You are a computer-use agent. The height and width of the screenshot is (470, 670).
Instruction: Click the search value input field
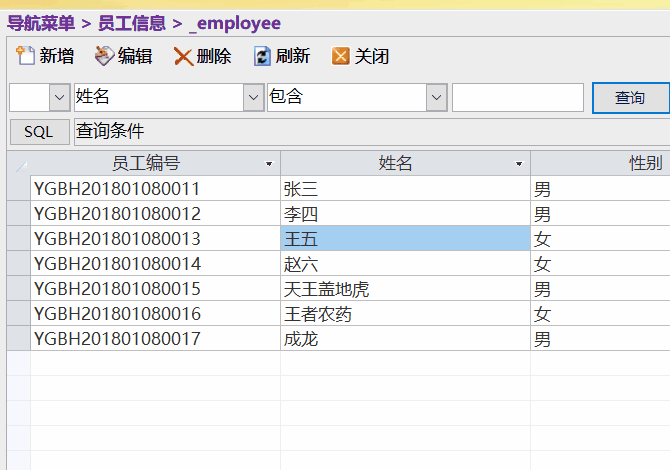click(518, 97)
